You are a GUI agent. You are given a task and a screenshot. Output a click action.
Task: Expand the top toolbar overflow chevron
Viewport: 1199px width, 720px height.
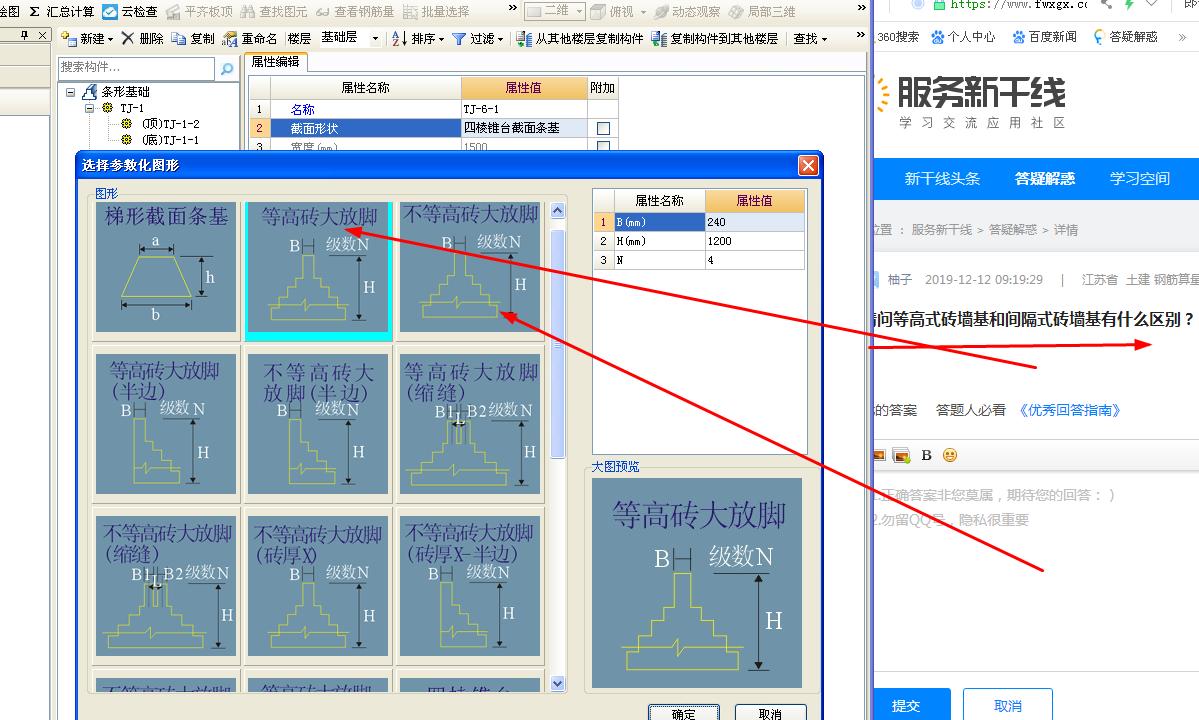click(861, 8)
